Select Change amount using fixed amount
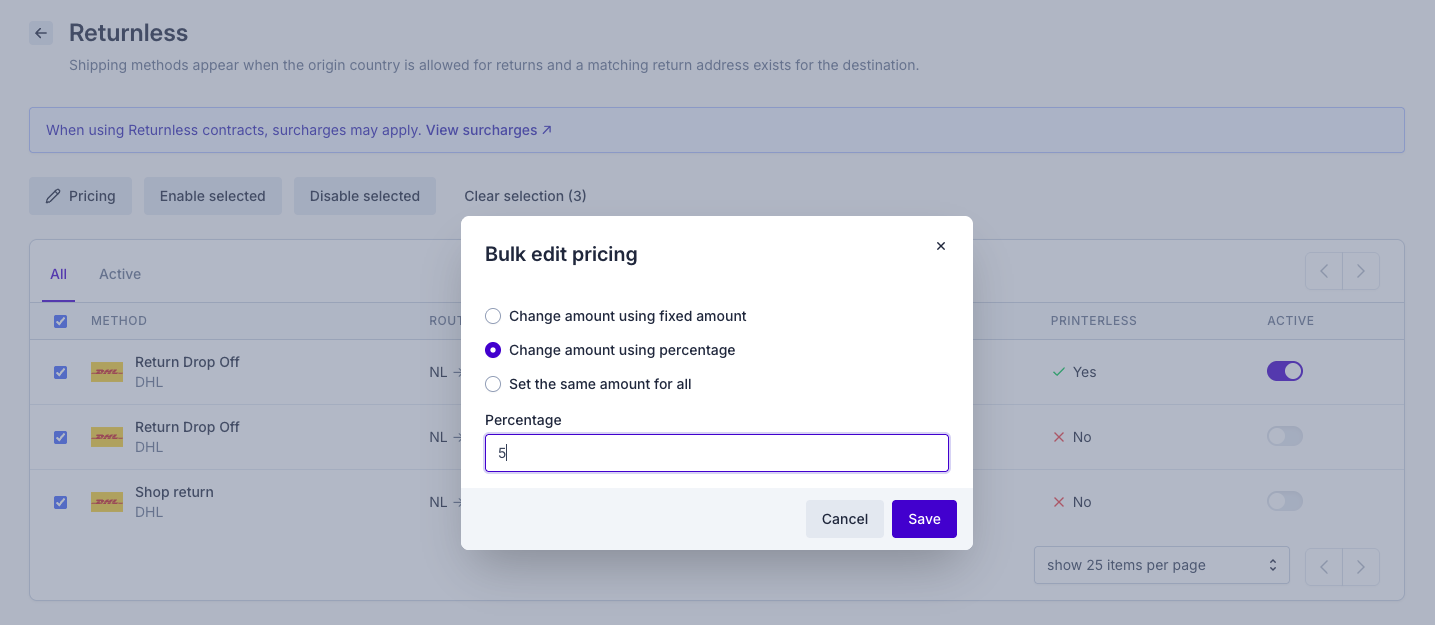Screen dimensions: 1435x625 (493, 316)
